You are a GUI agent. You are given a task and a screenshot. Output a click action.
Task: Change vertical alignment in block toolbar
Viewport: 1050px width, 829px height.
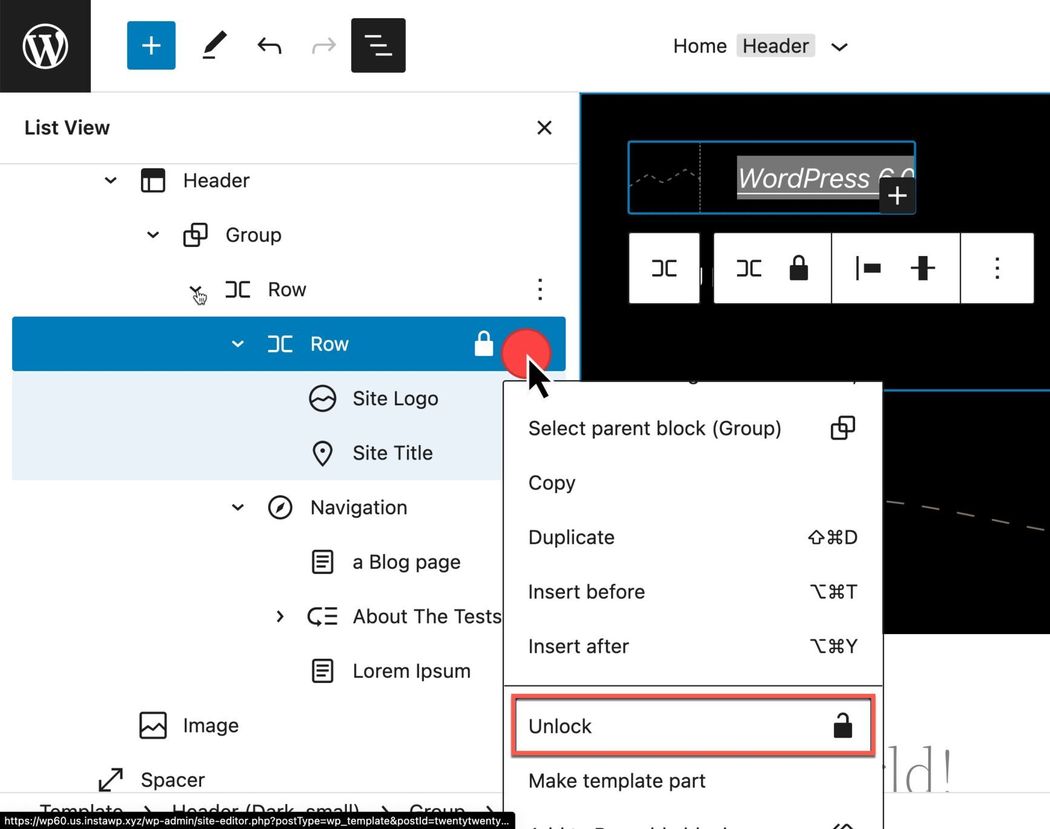(922, 268)
